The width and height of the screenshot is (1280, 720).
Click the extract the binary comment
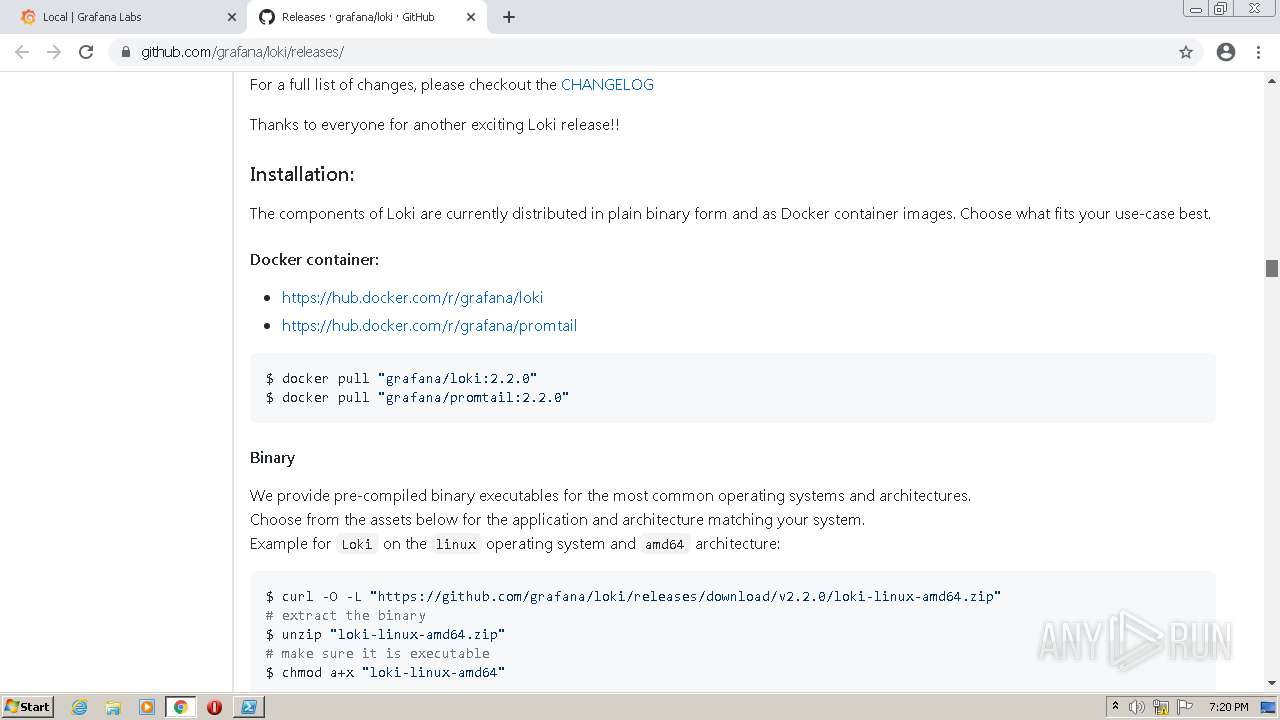point(346,615)
